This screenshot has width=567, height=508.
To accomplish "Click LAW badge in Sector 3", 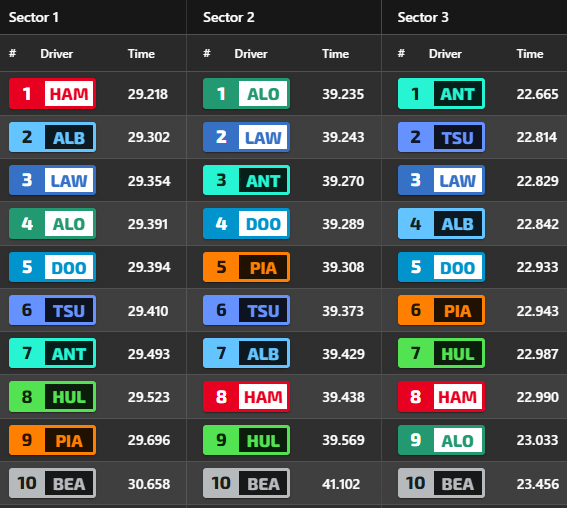I will click(x=441, y=180).
